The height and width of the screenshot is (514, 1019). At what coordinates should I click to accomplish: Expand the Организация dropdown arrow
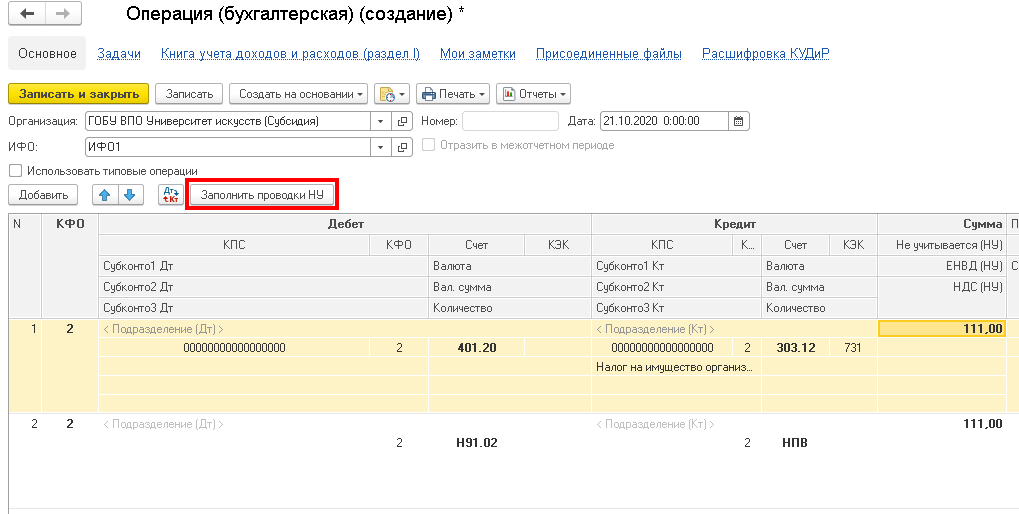click(x=381, y=121)
